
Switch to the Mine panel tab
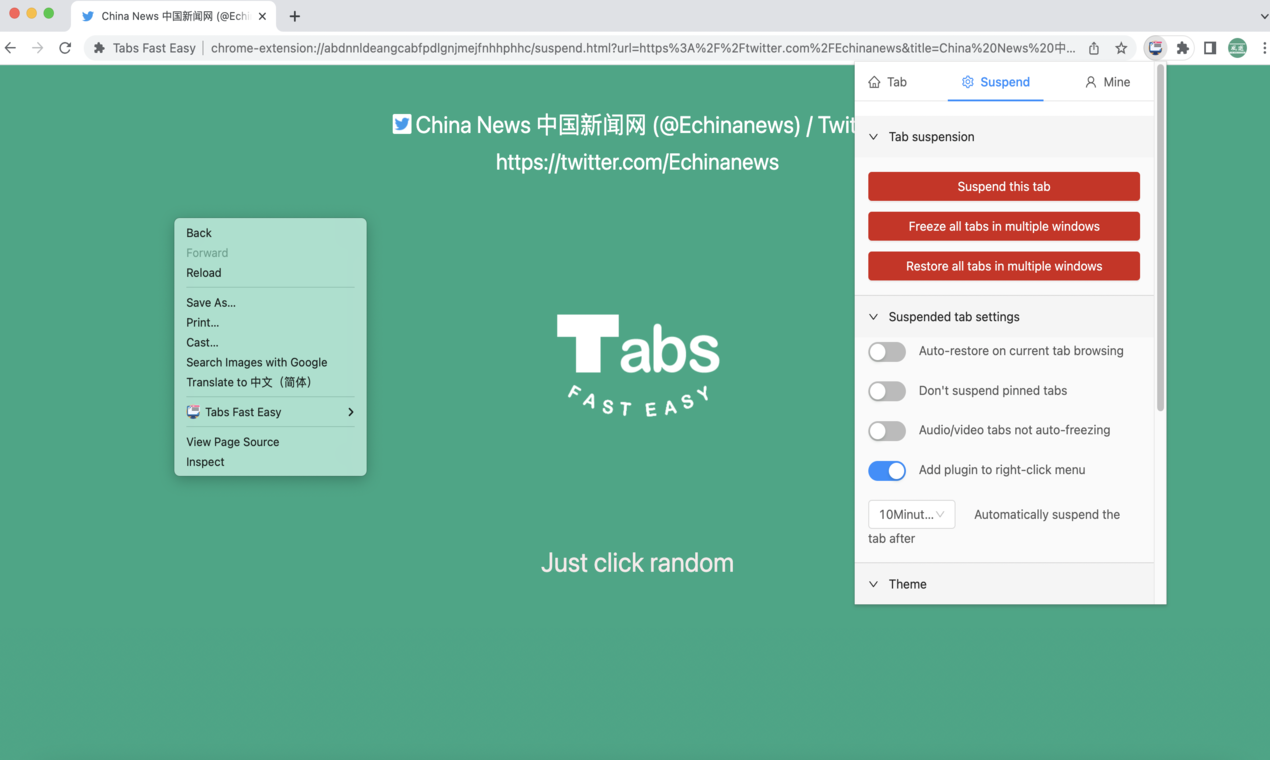pos(1107,82)
